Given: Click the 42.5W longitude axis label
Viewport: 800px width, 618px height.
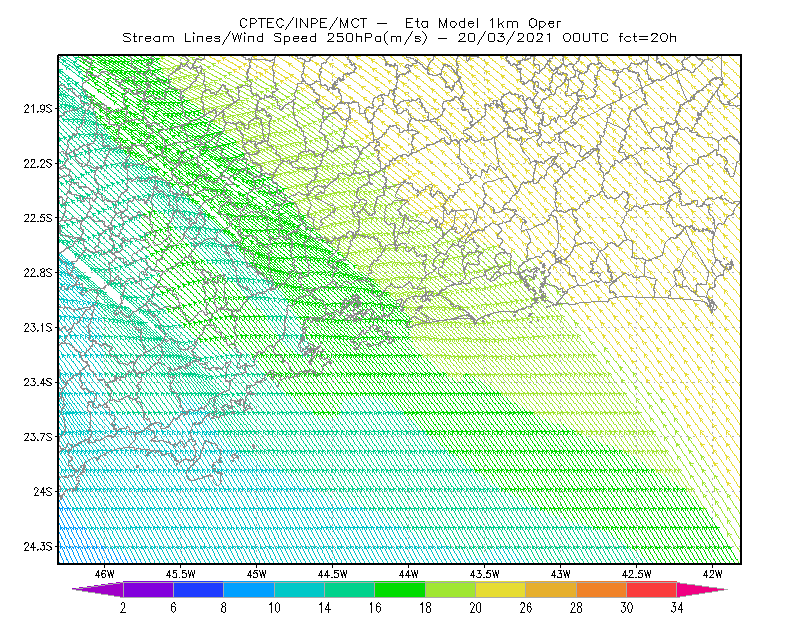Looking at the screenshot, I should pos(636,574).
